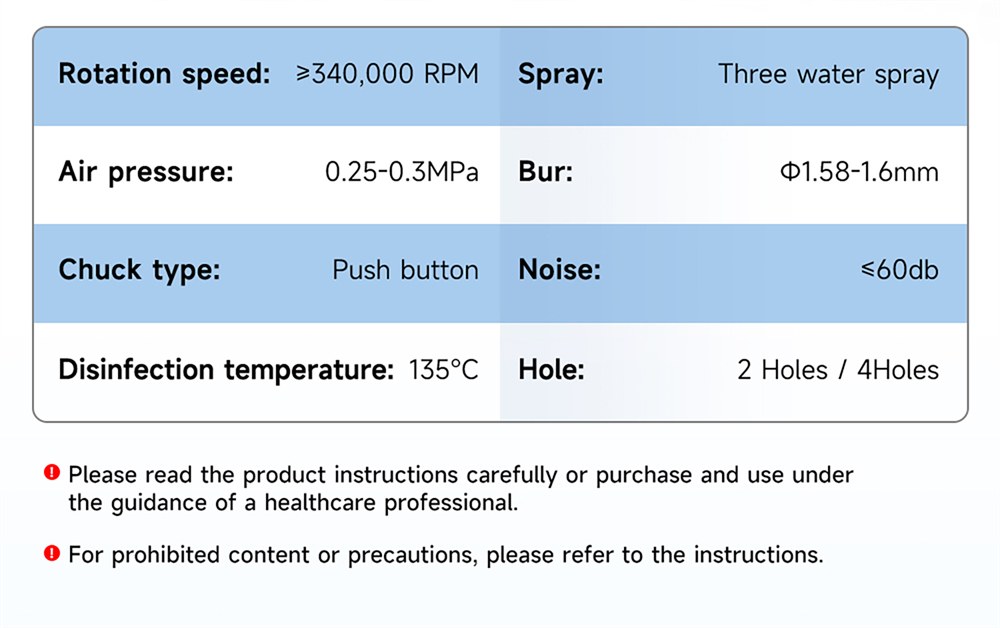This screenshot has height=628, width=1000.
Task: Click the second red exclamation warning icon
Action: point(52,553)
